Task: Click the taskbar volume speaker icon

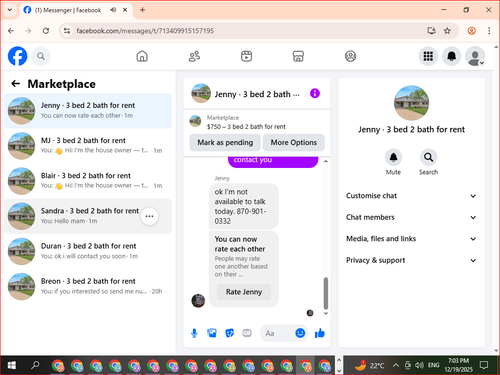Action: point(420,365)
